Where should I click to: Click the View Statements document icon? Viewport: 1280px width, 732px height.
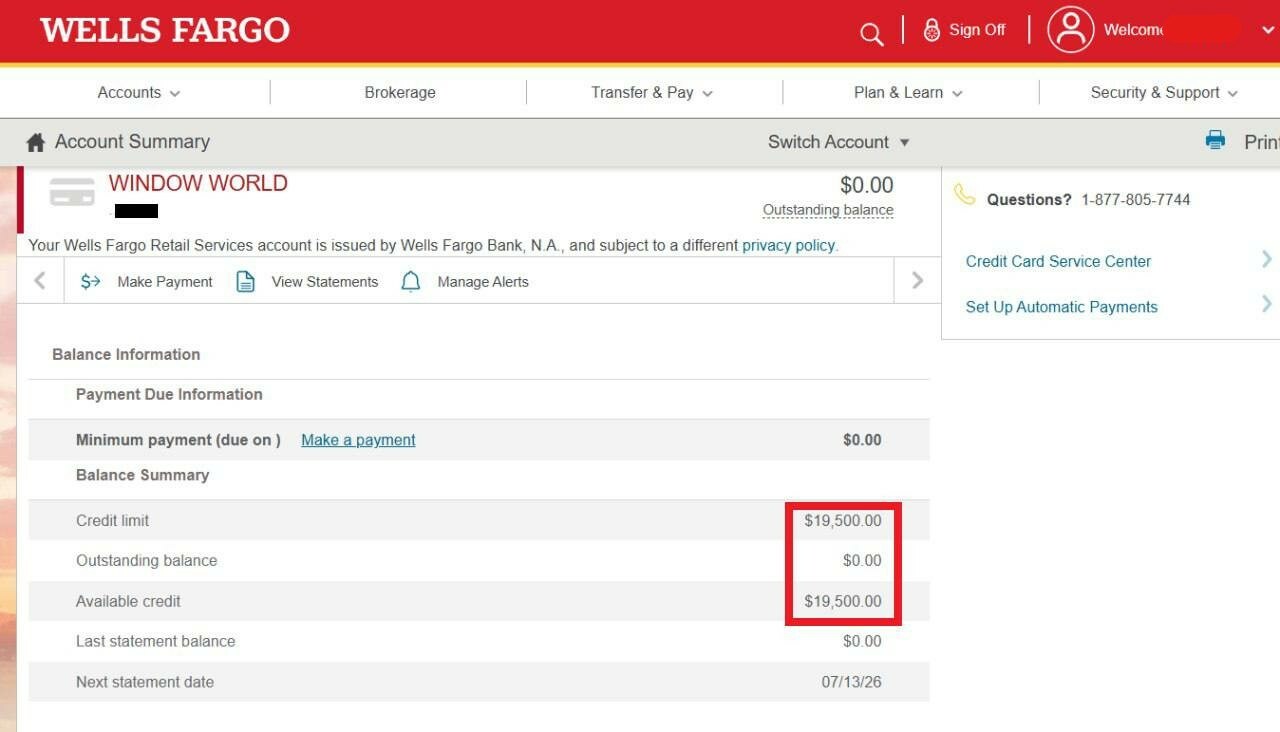tap(245, 281)
